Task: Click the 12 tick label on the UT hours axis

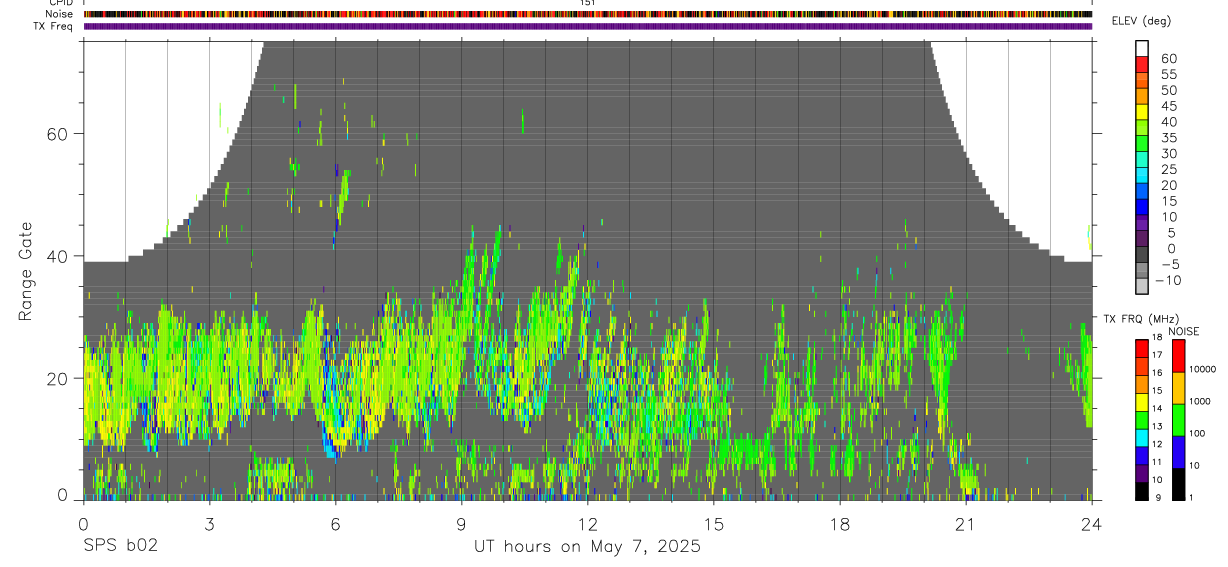Action: click(x=587, y=524)
